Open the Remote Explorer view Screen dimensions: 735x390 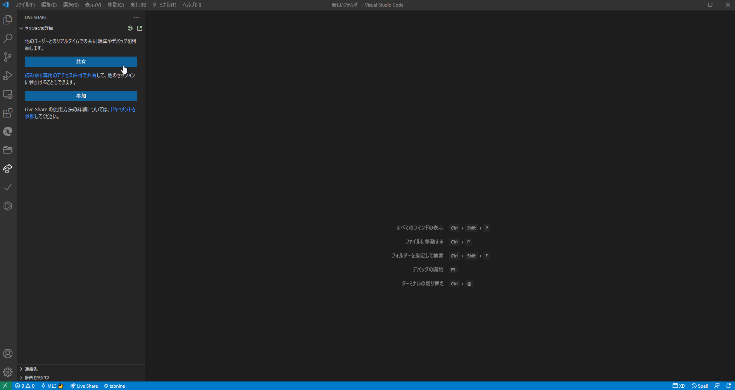coord(8,94)
